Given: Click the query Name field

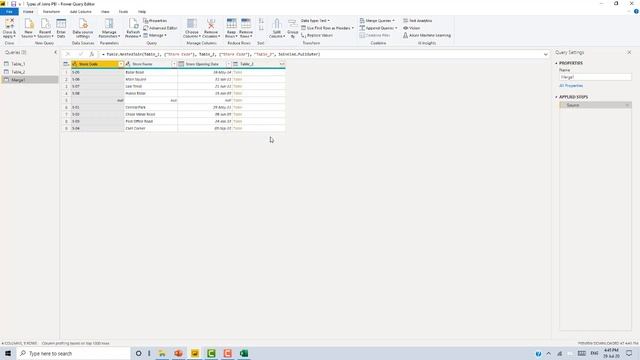Looking at the screenshot, I should pos(595,77).
